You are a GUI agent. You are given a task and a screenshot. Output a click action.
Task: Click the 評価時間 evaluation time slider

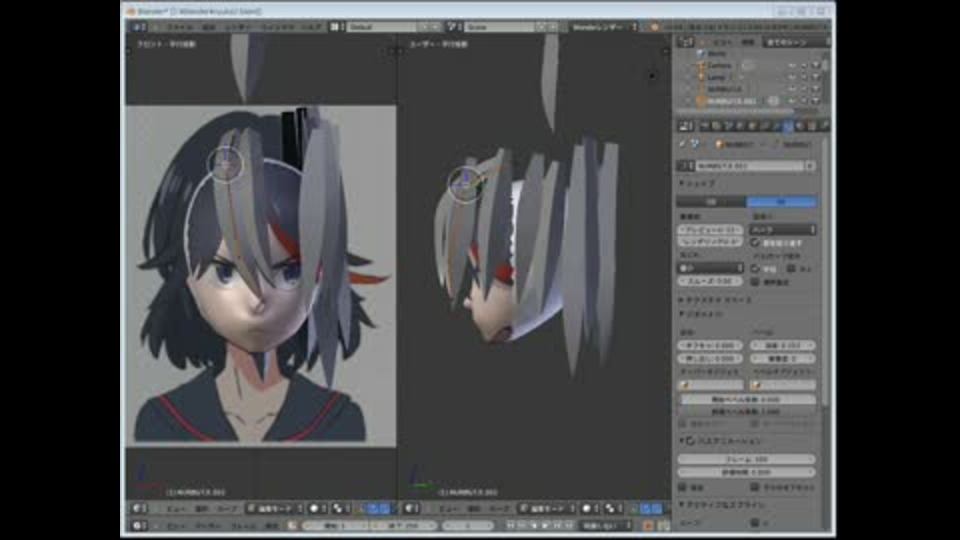click(746, 472)
